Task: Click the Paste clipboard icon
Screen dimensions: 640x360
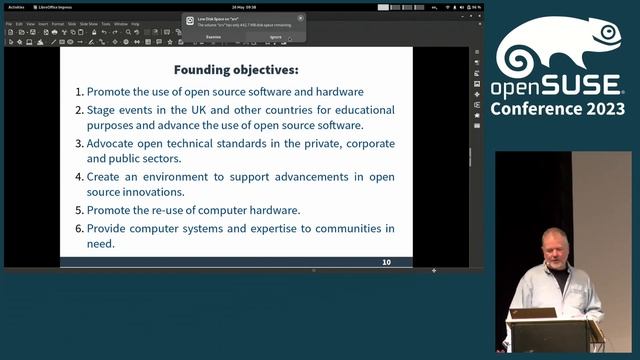Action: (x=81, y=32)
